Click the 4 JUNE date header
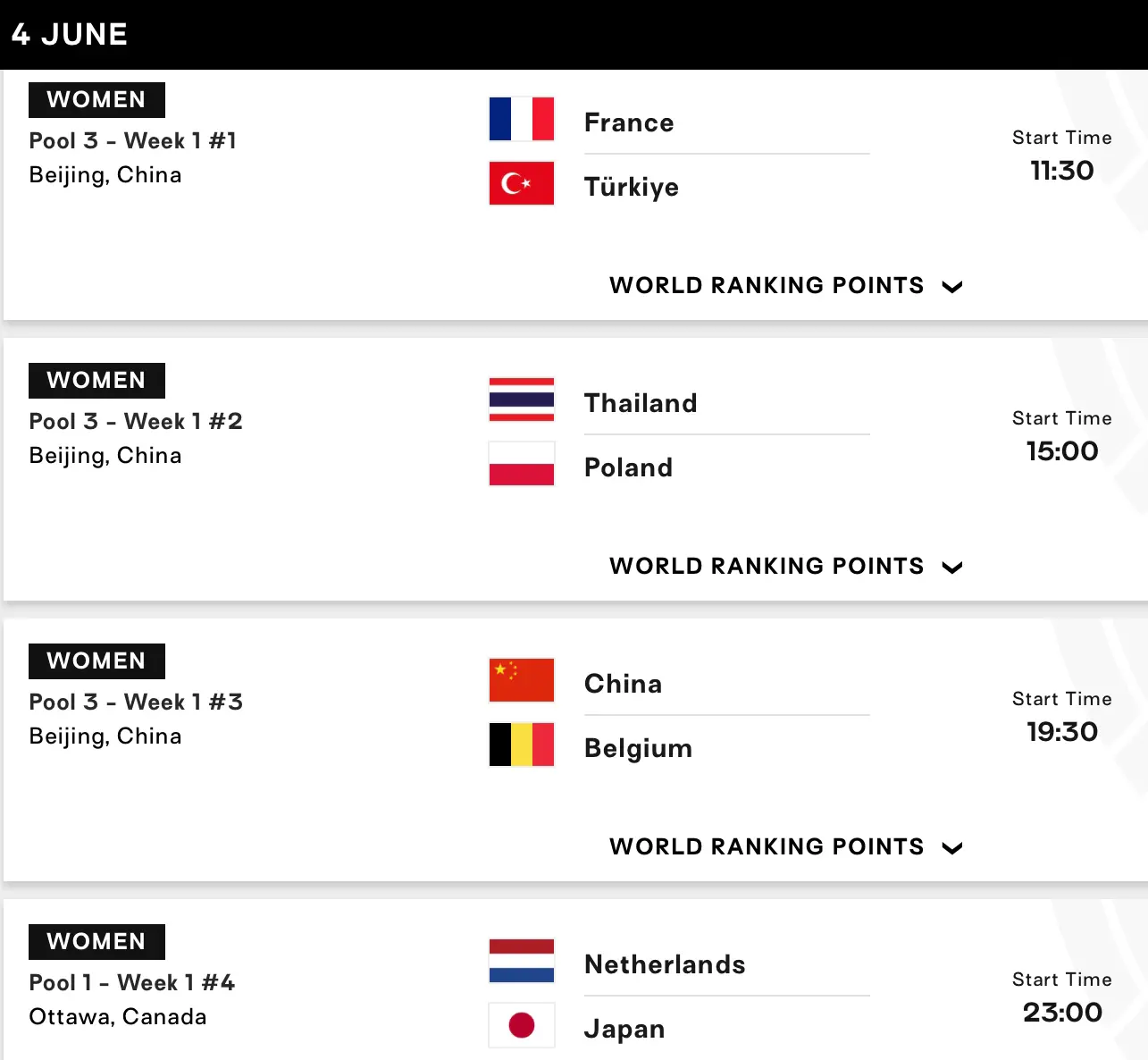Image resolution: width=1148 pixels, height=1060 pixels. tap(70, 35)
